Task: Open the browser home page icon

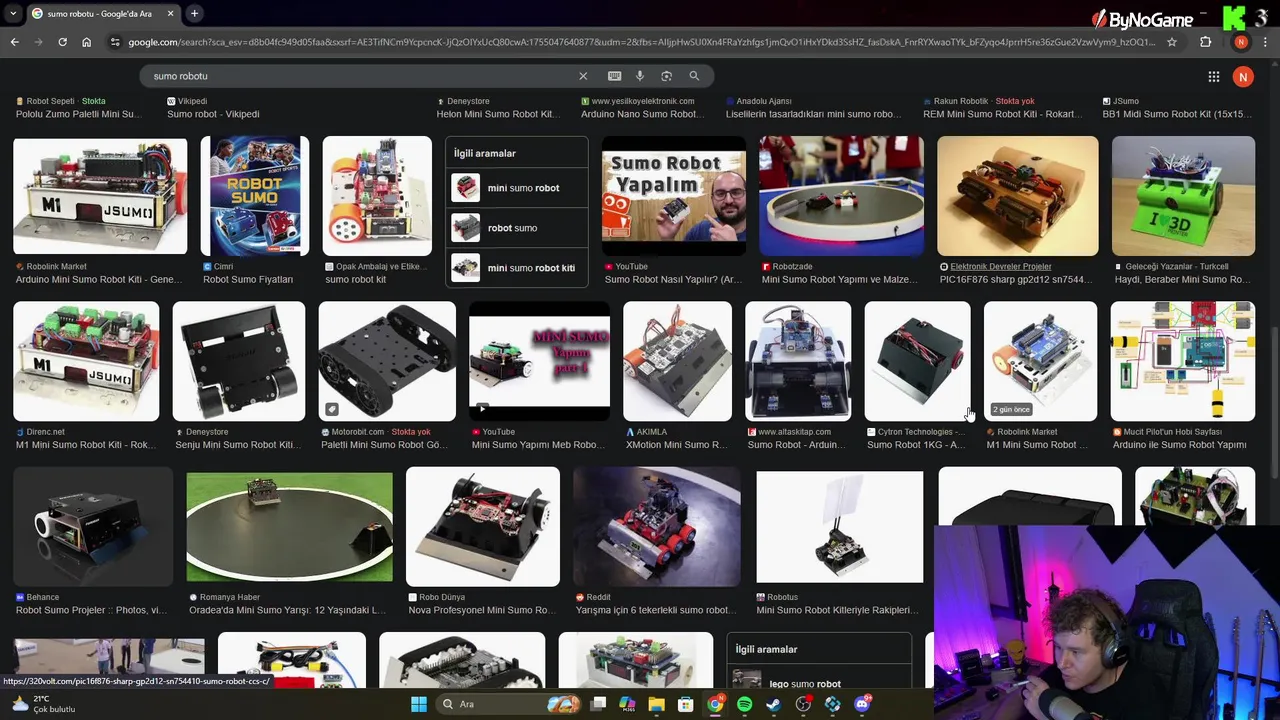Action: [x=86, y=42]
